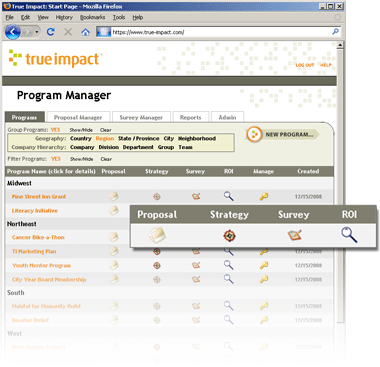Open the Edit menu
Viewport: 380px width, 367px height.
coord(25,17)
